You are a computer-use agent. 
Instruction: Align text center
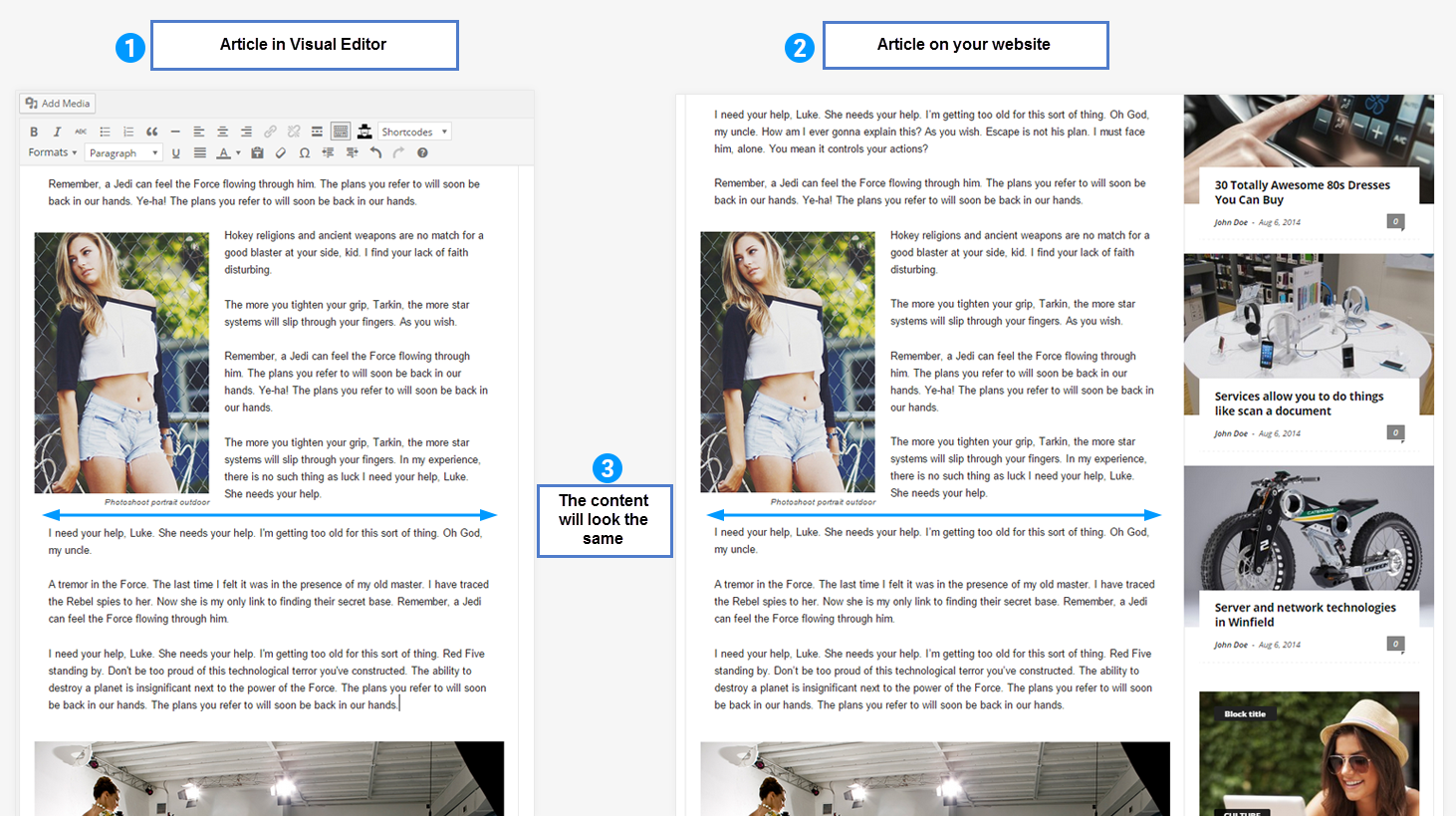(x=222, y=132)
